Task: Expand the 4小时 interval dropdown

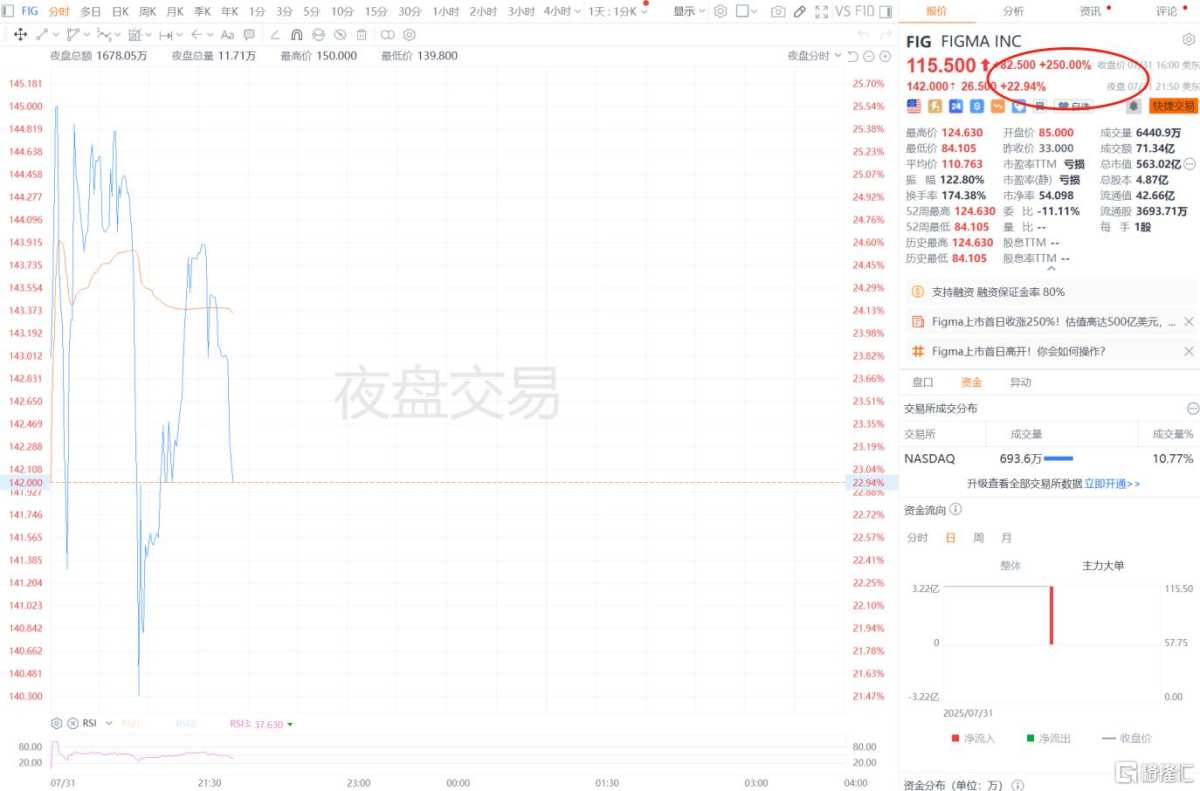Action: click(578, 11)
